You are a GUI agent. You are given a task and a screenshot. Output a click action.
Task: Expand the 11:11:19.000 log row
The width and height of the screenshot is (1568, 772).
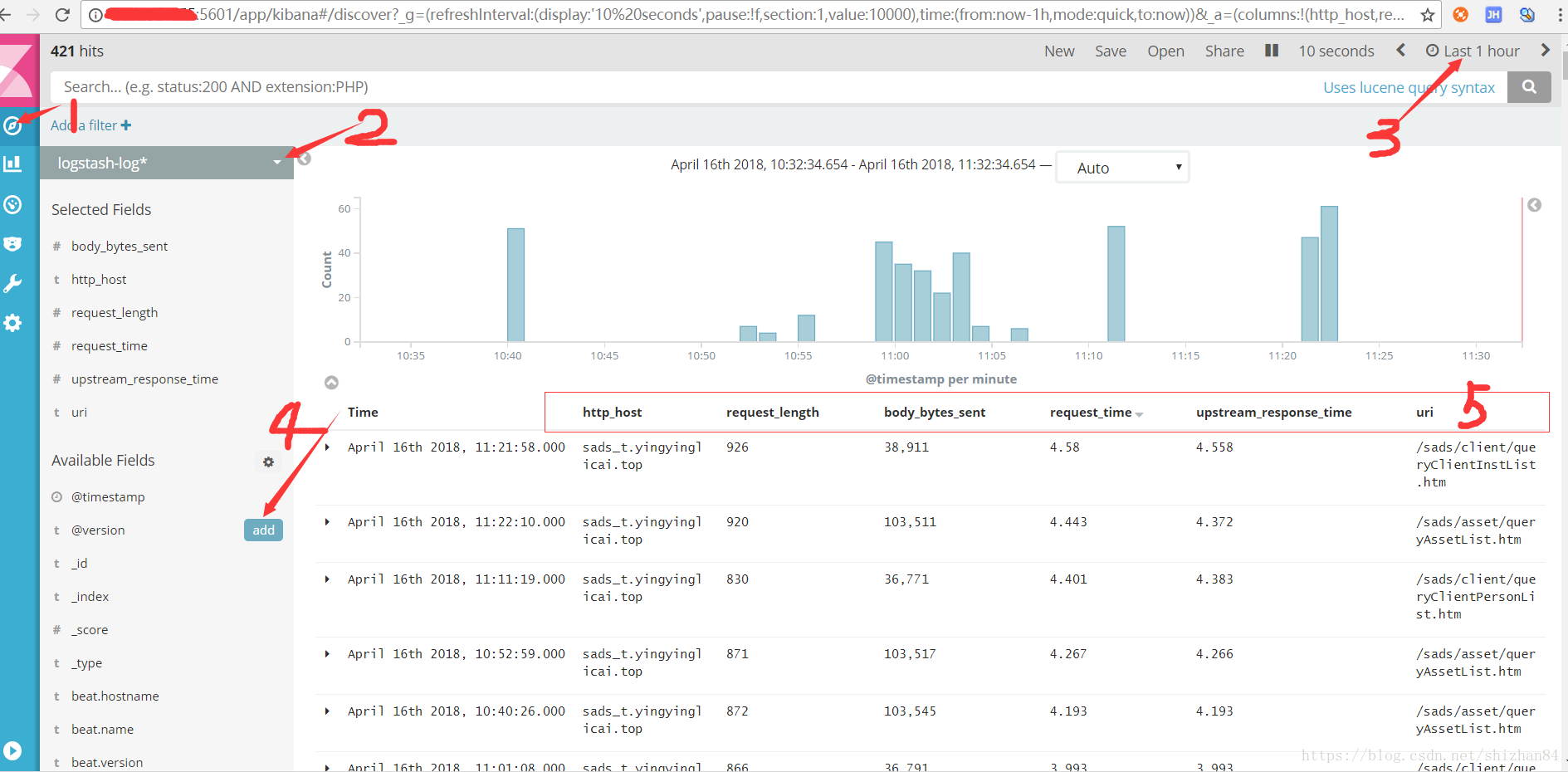327,579
